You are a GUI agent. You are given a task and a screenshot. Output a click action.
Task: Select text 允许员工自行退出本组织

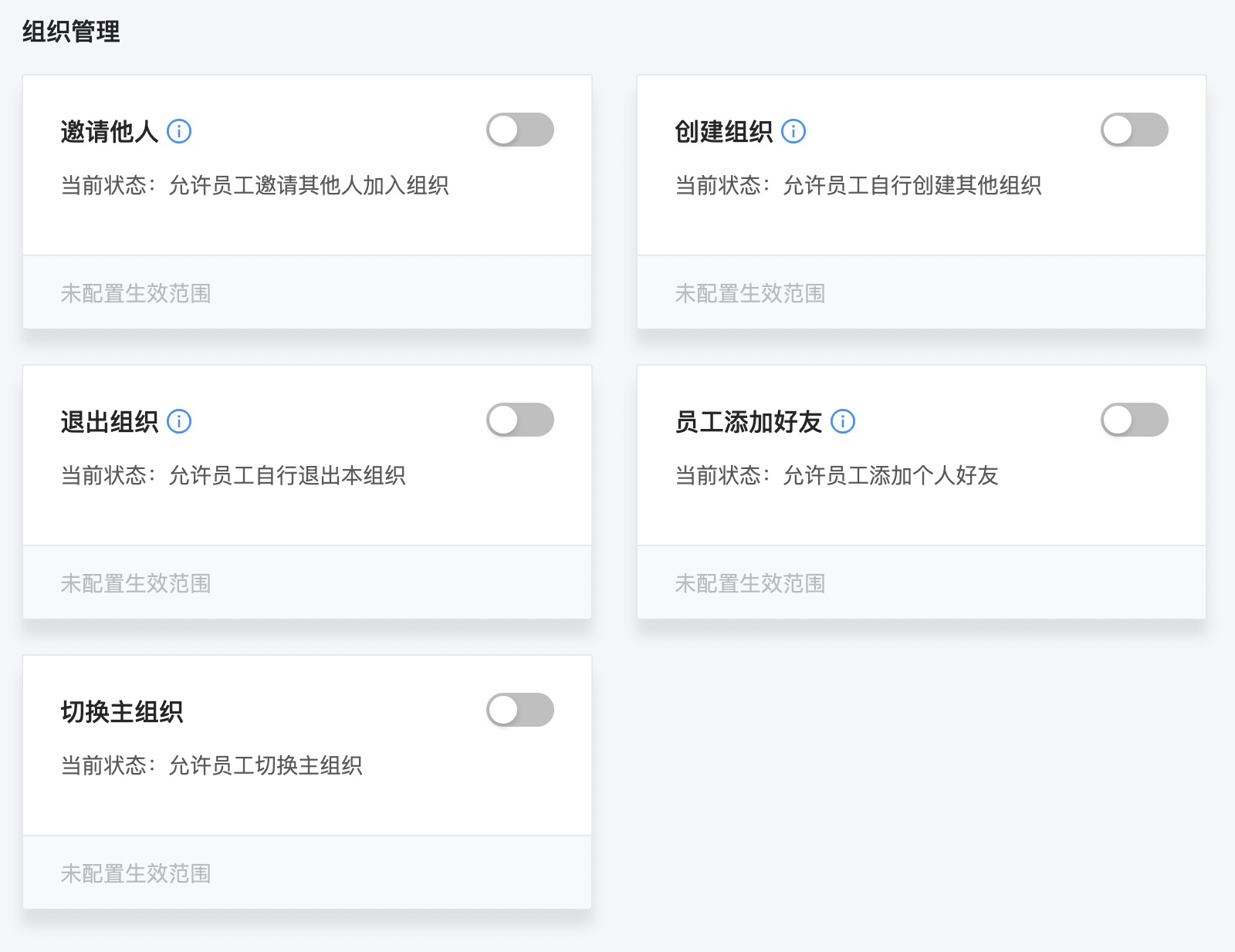tap(287, 475)
